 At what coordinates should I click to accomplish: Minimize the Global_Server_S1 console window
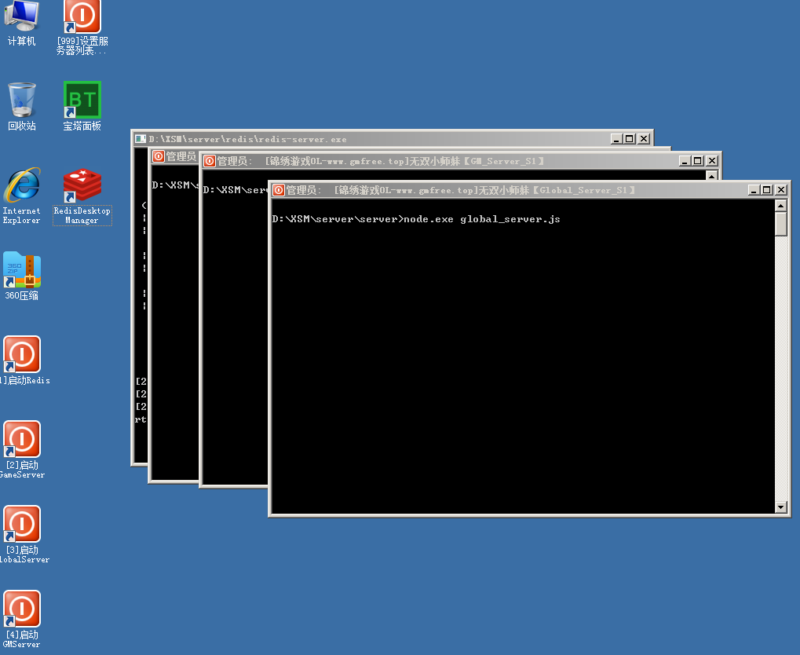(752, 190)
